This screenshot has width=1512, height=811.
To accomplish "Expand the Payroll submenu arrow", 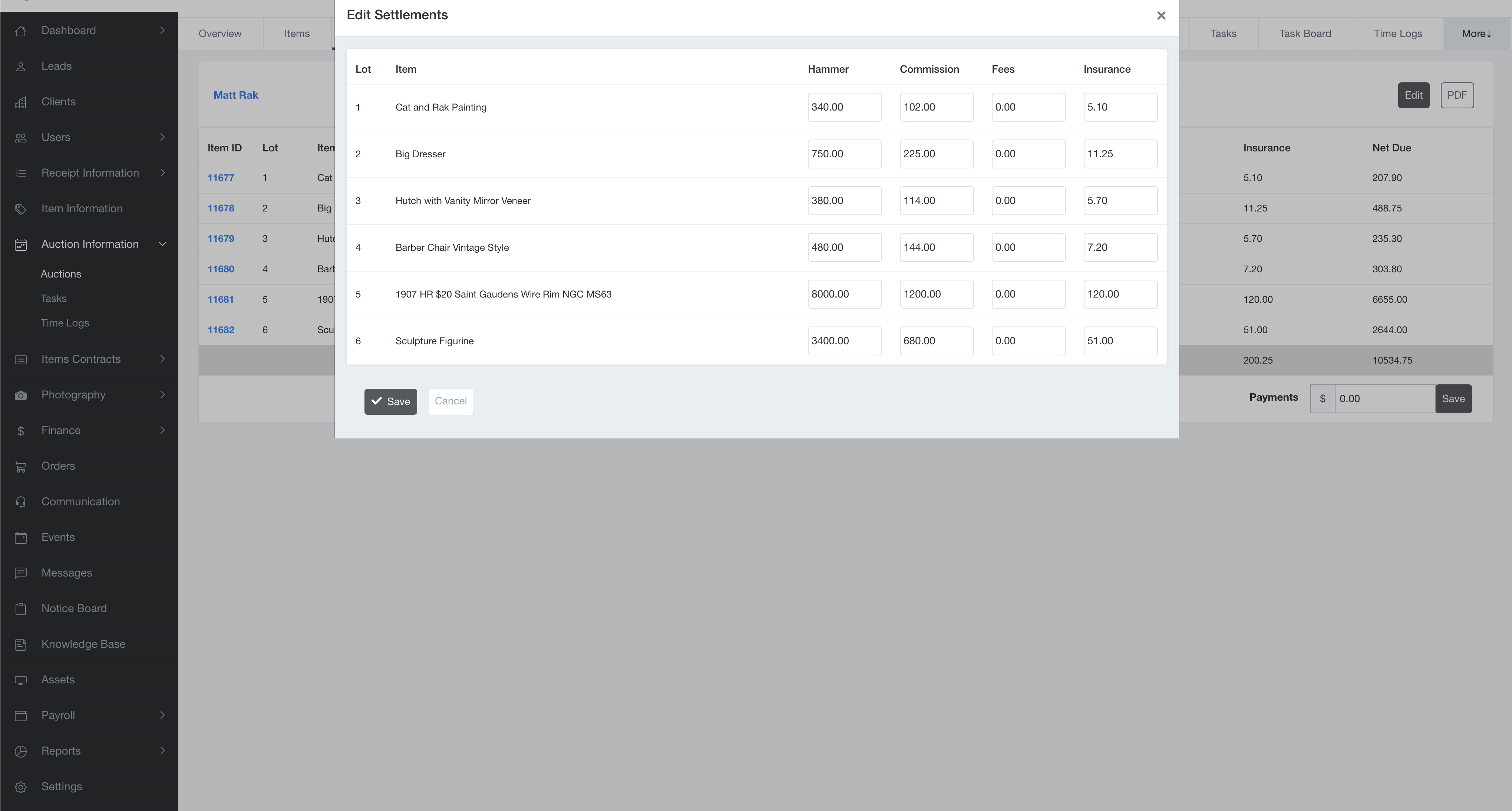I will (x=163, y=715).
